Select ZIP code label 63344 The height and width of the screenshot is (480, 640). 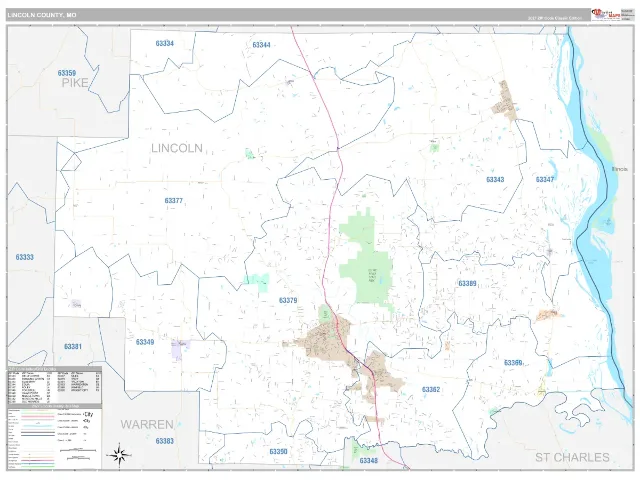(x=261, y=45)
